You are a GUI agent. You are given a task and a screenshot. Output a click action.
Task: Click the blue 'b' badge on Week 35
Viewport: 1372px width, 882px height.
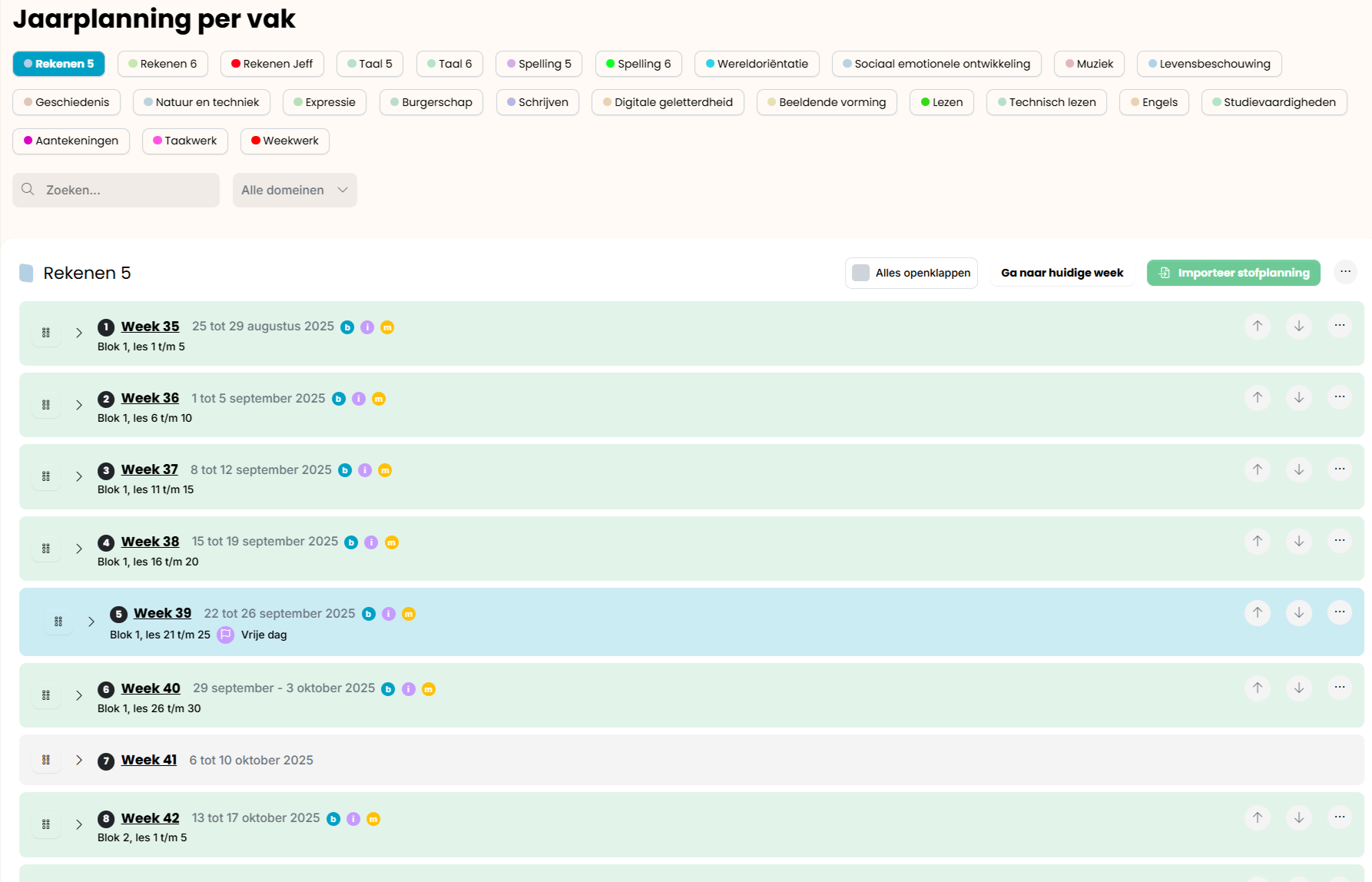click(x=347, y=327)
